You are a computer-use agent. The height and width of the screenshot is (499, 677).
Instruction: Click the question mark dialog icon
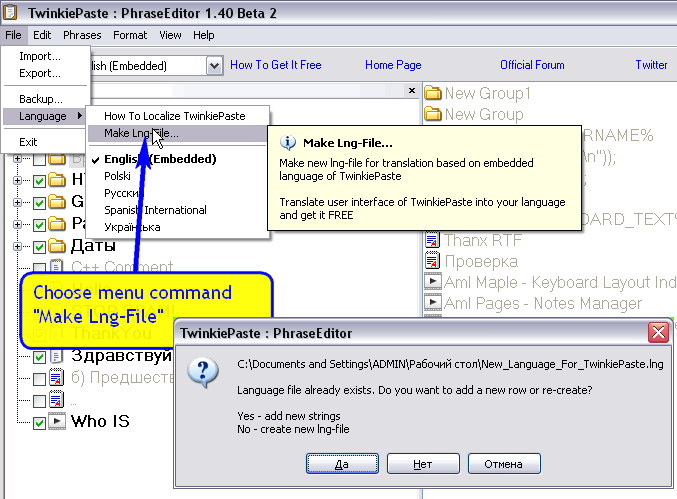[203, 373]
